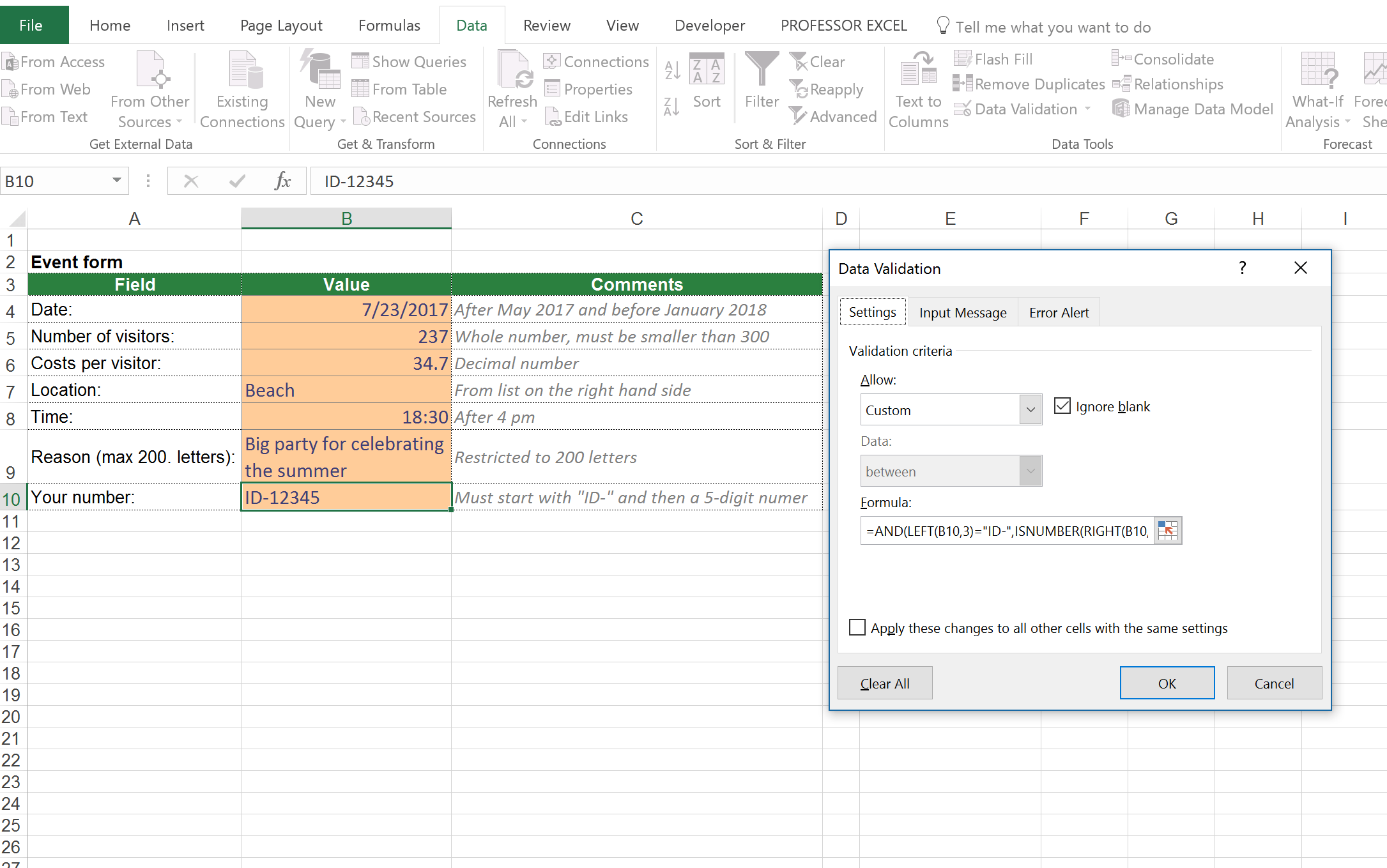Viewport: 1387px width, 868px height.
Task: Click the Filter funnel icon
Action: (x=761, y=69)
